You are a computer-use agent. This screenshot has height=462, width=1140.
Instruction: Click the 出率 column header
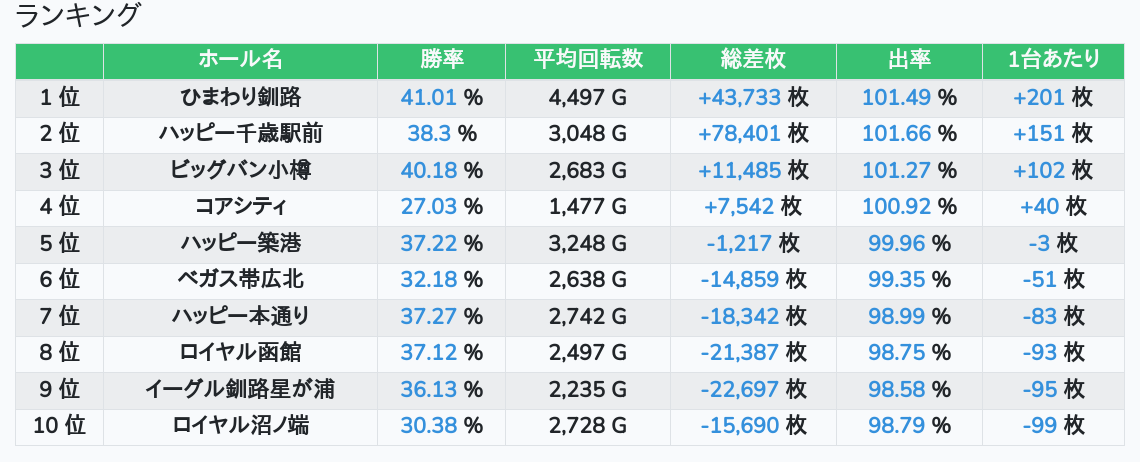909,60
